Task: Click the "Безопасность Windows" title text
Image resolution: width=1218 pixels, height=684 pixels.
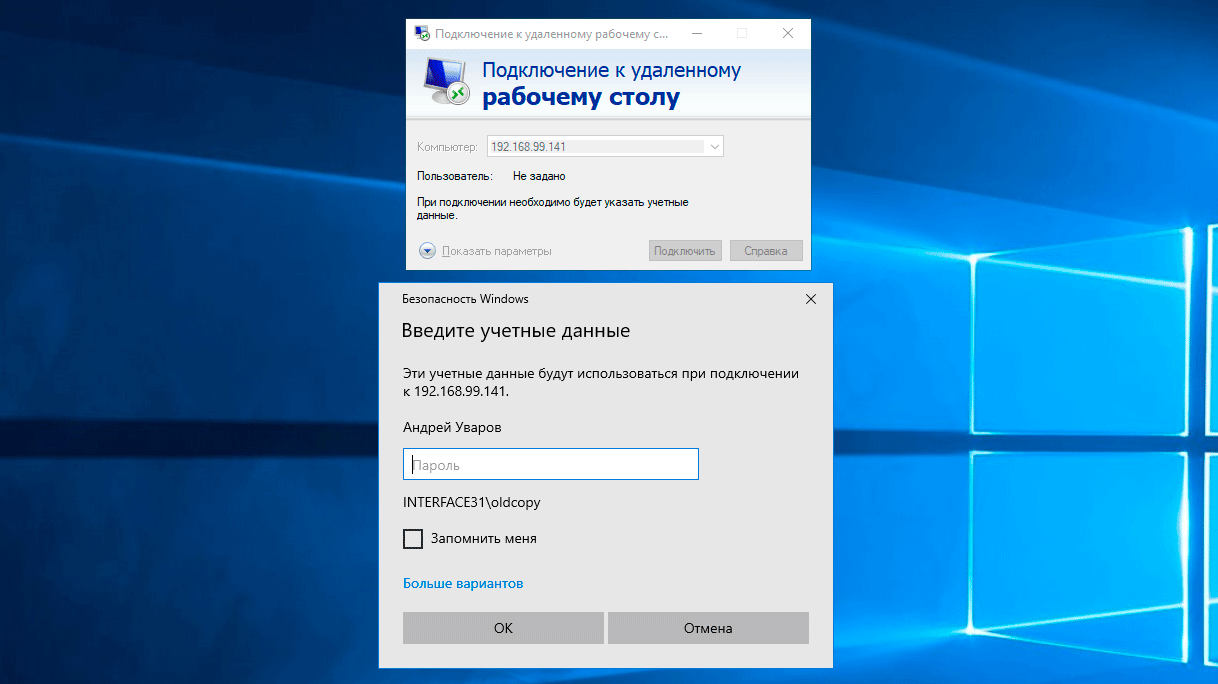Action: click(x=465, y=299)
